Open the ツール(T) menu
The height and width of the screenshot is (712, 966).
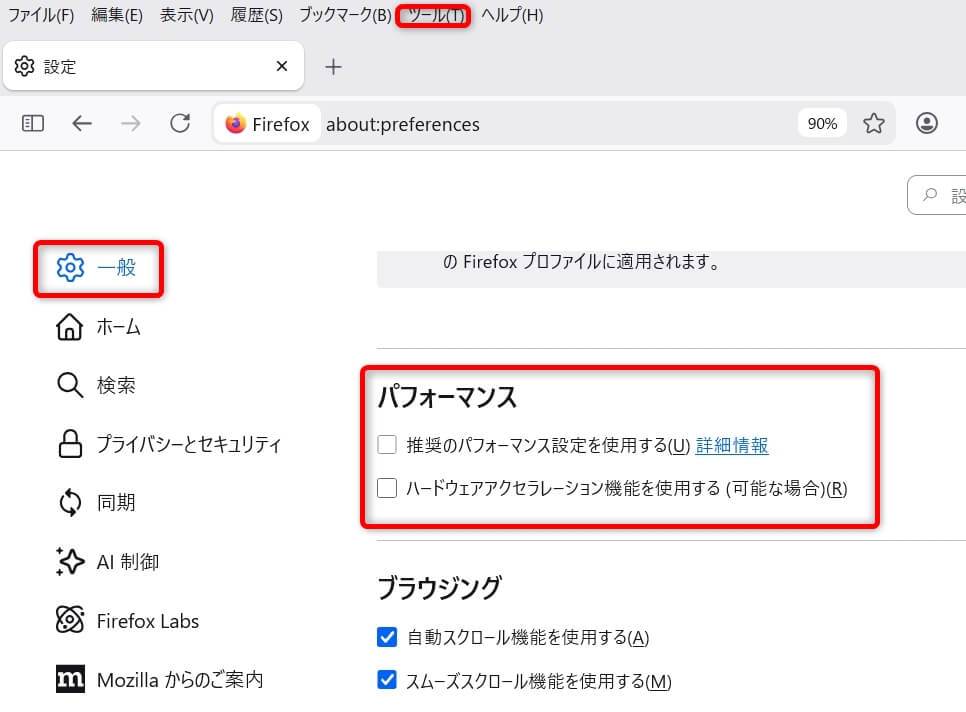click(x=433, y=15)
